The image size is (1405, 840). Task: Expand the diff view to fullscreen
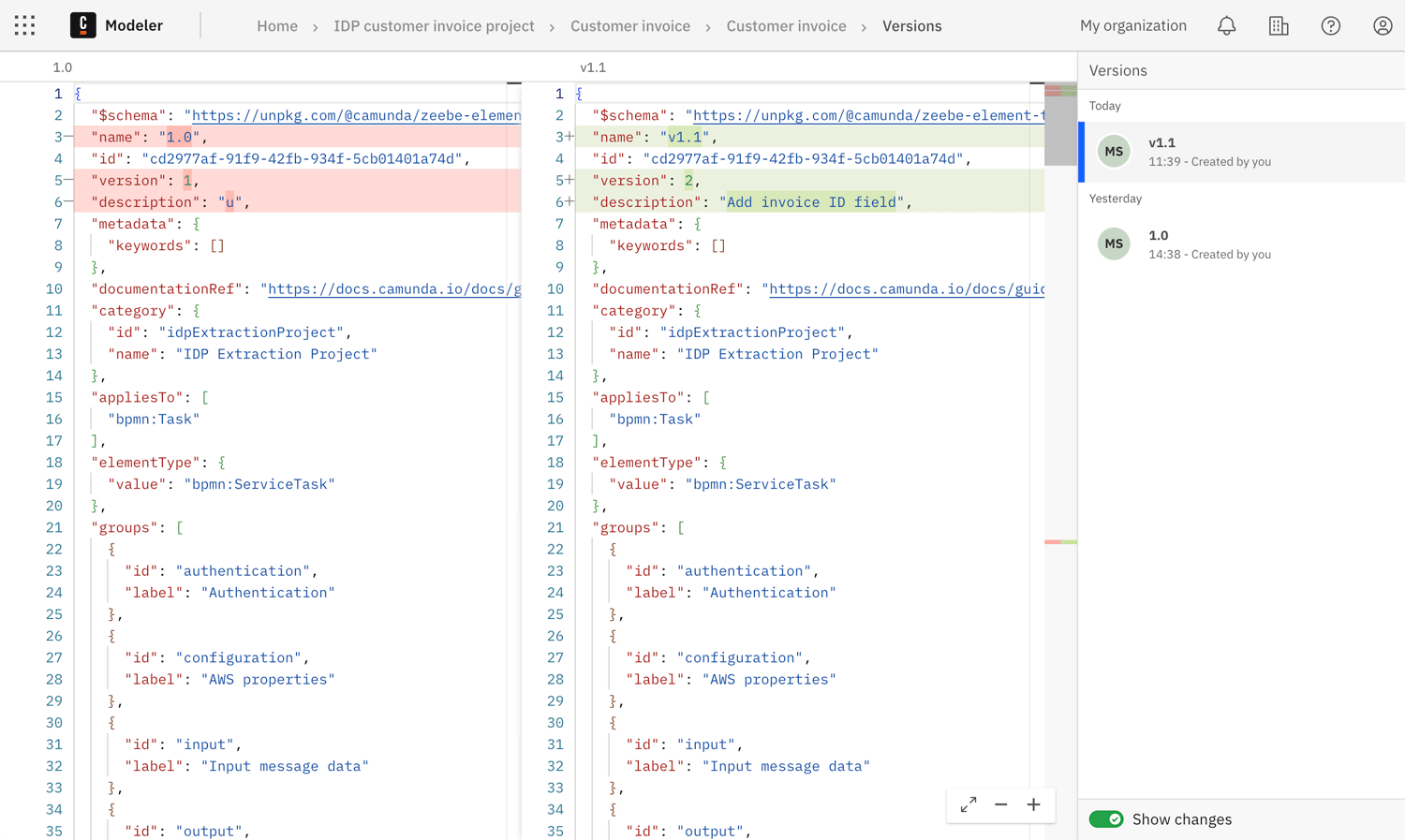click(x=969, y=804)
